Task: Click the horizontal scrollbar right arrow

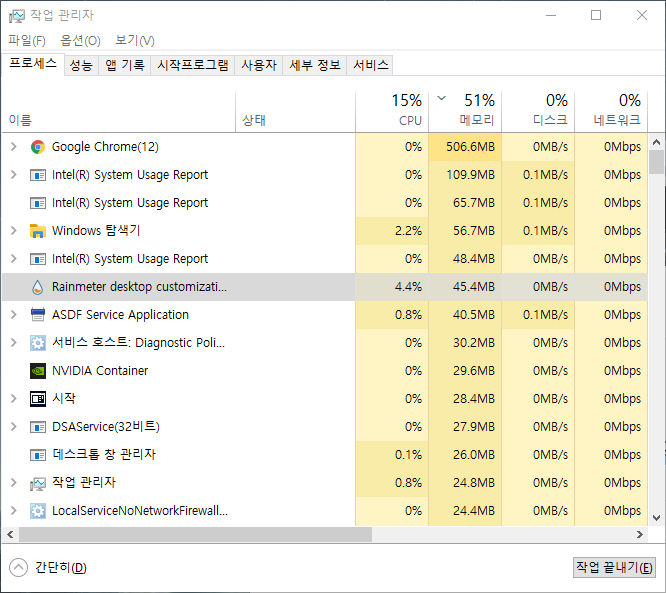Action: pos(640,535)
